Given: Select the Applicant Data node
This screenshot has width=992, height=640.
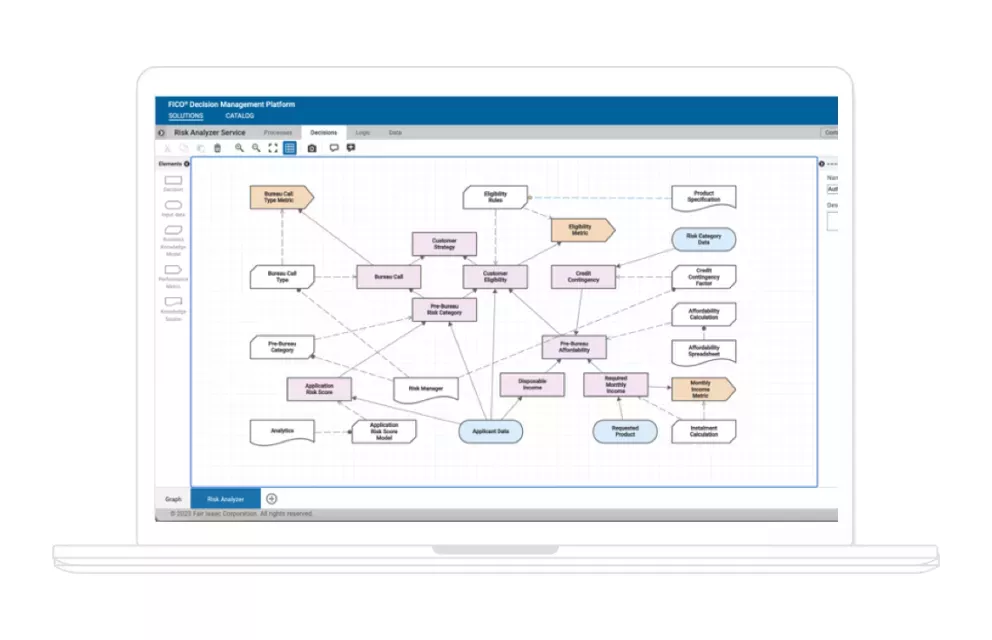Looking at the screenshot, I should click(490, 431).
